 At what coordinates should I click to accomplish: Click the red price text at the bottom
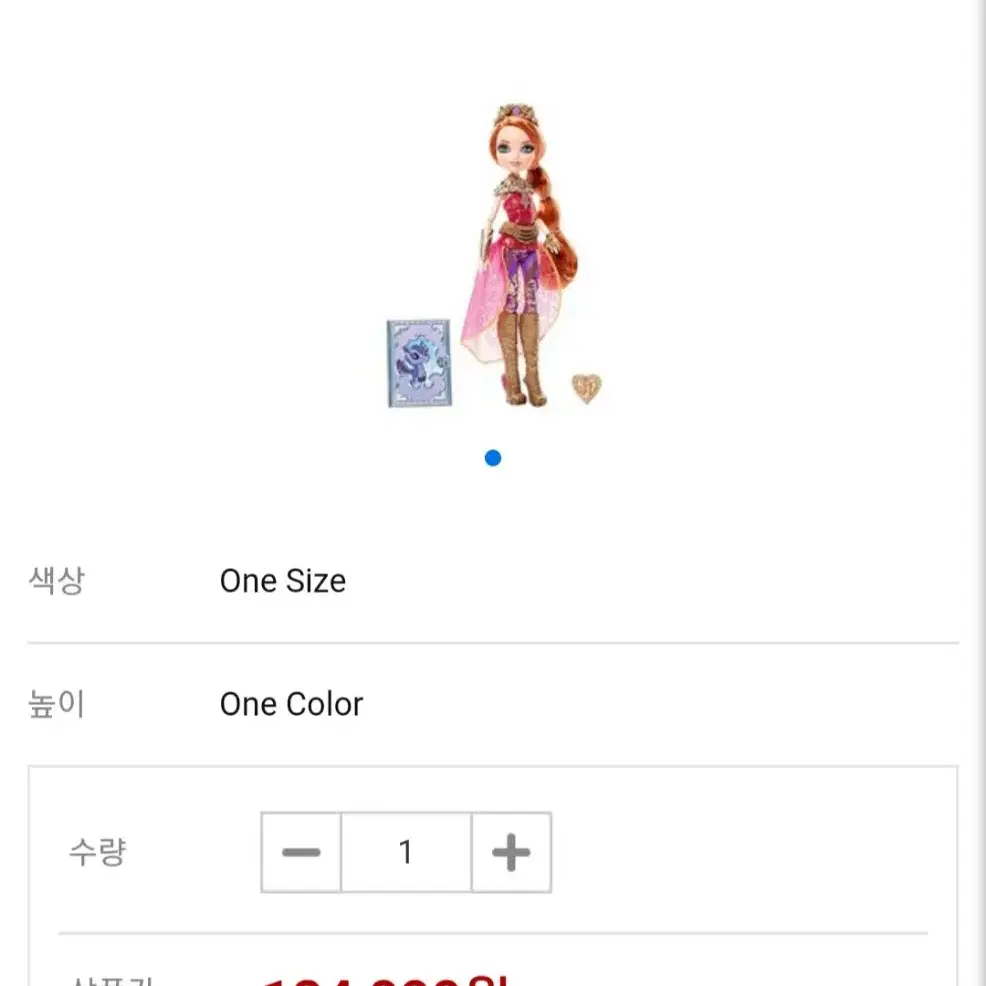tap(384, 980)
